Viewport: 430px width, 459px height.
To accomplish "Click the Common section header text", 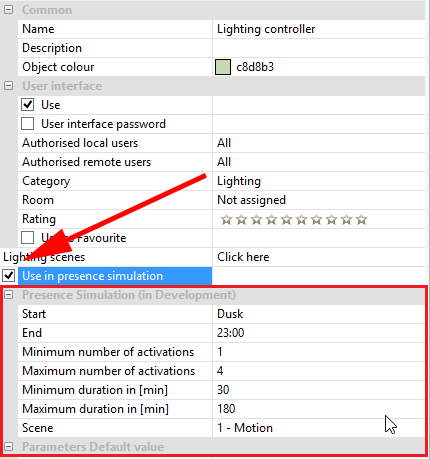I will point(47,10).
